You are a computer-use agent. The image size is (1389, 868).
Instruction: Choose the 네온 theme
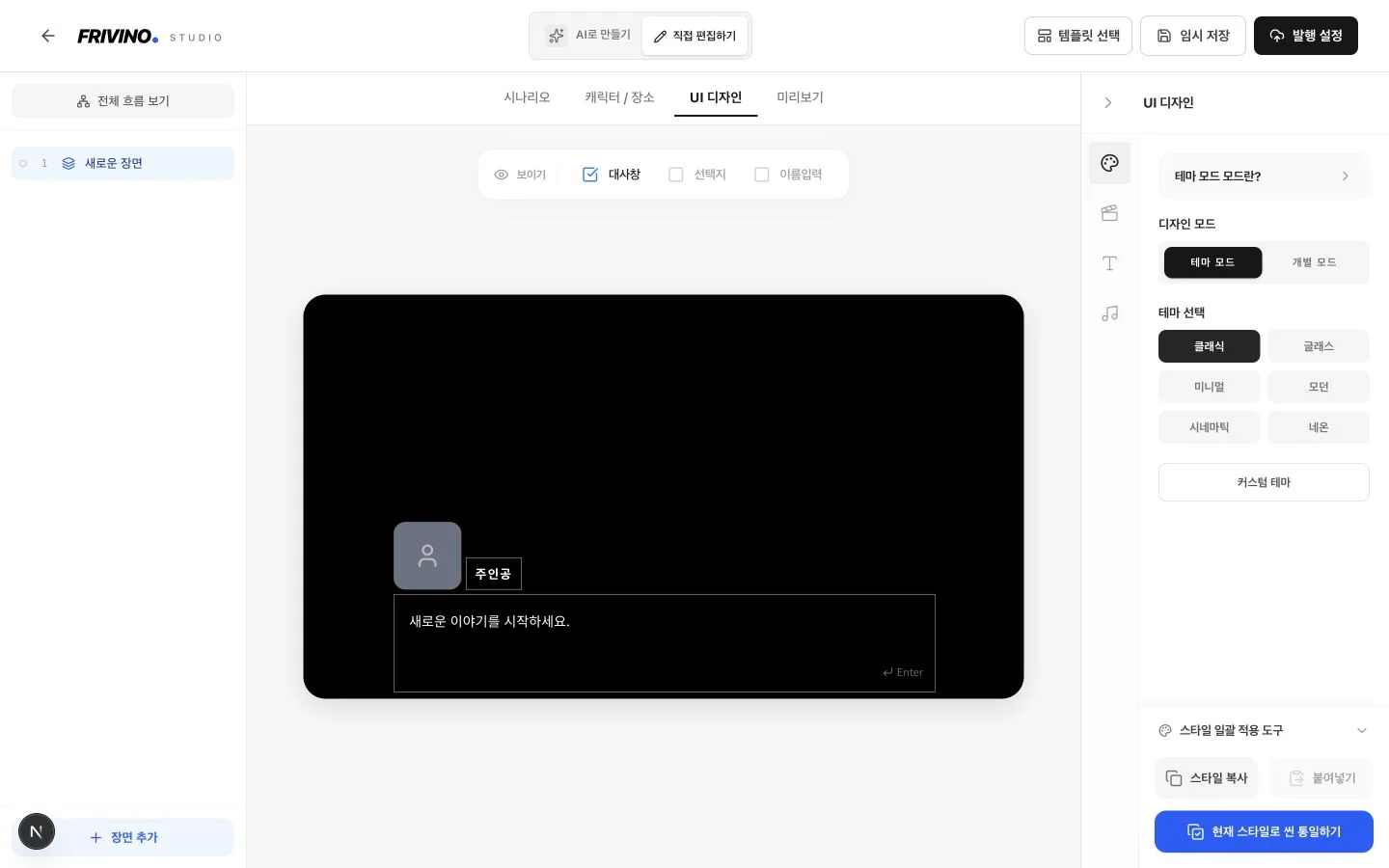[1319, 427]
